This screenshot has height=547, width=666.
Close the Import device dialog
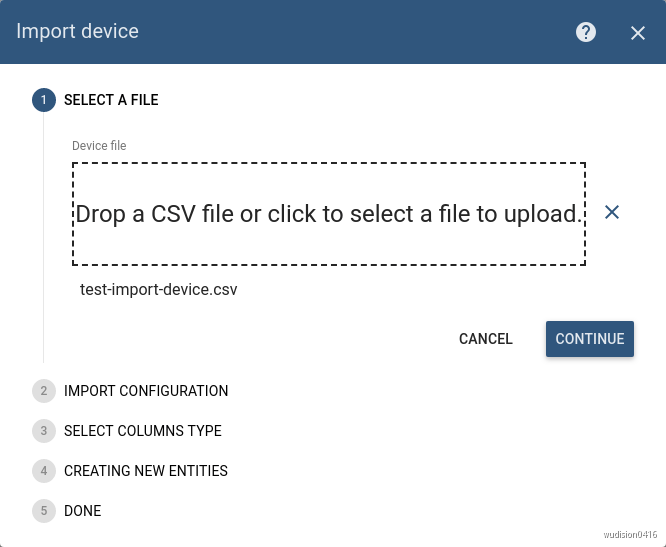pos(638,33)
